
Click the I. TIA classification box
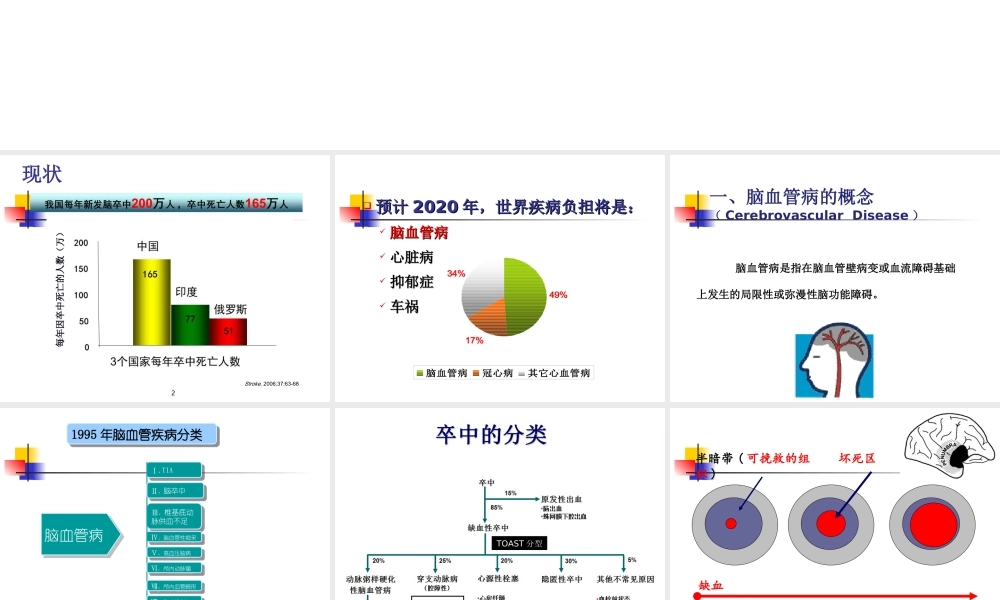point(172,468)
